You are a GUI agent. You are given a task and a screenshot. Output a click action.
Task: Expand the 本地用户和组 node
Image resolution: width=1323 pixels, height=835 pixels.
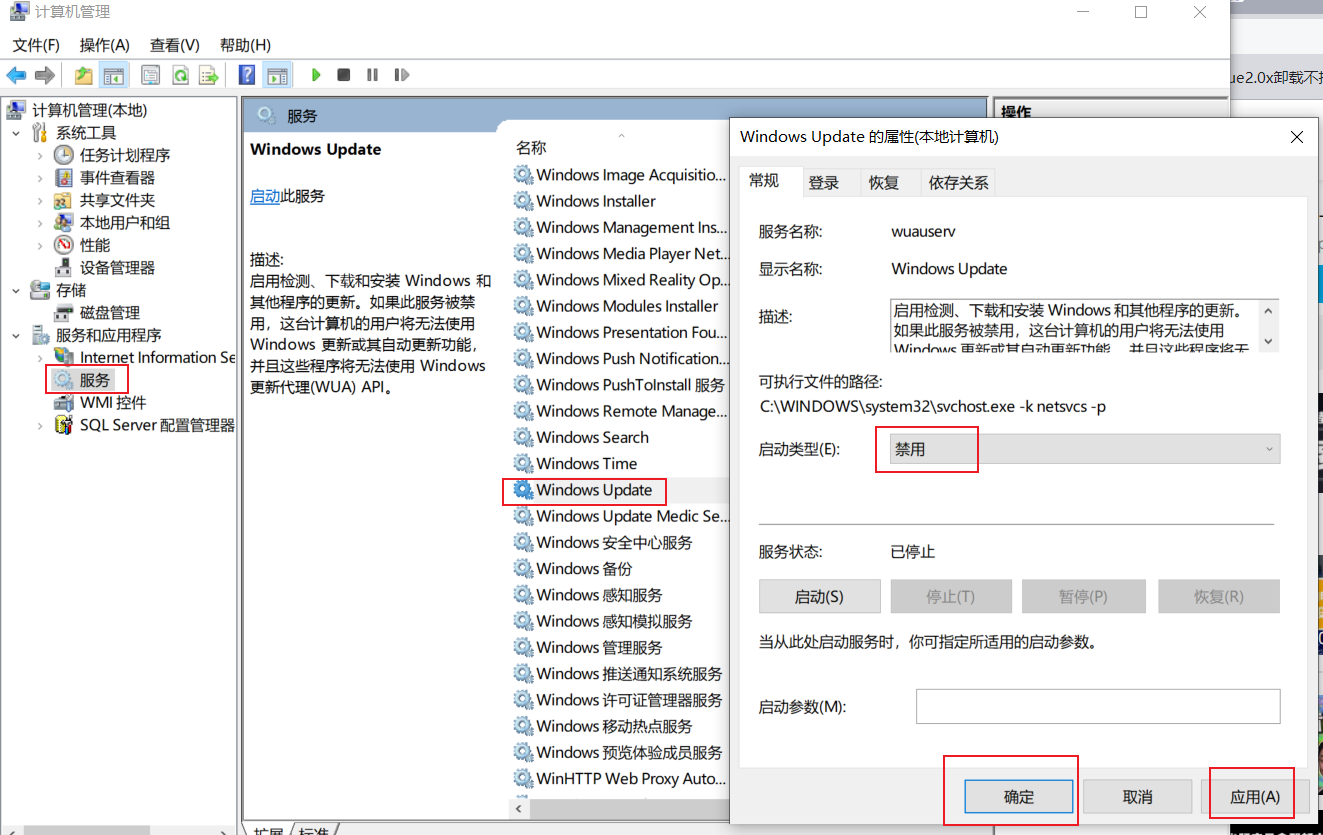pyautogui.click(x=40, y=223)
